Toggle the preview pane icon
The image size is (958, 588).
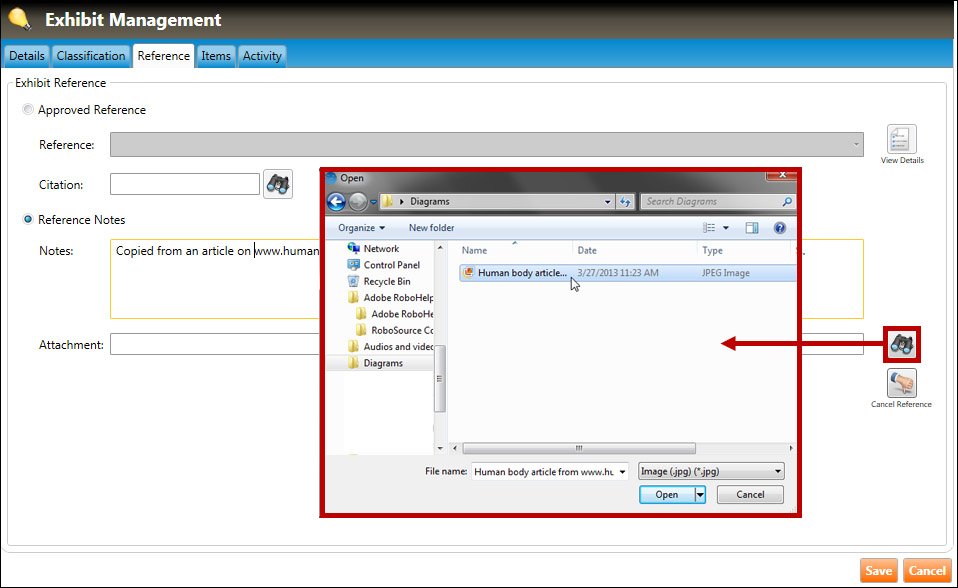pyautogui.click(x=752, y=228)
